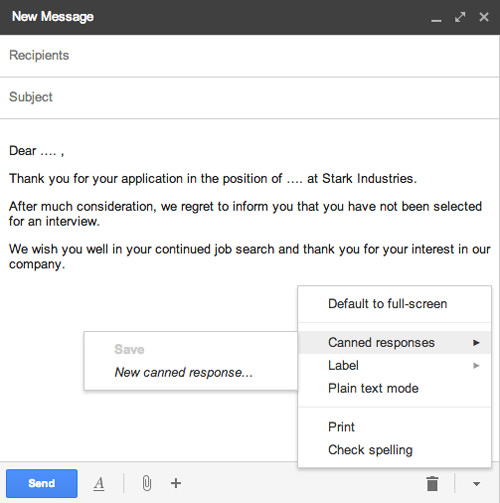Screen dimensions: 500x503
Task: Click the Subject field
Action: pyautogui.click(x=249, y=97)
